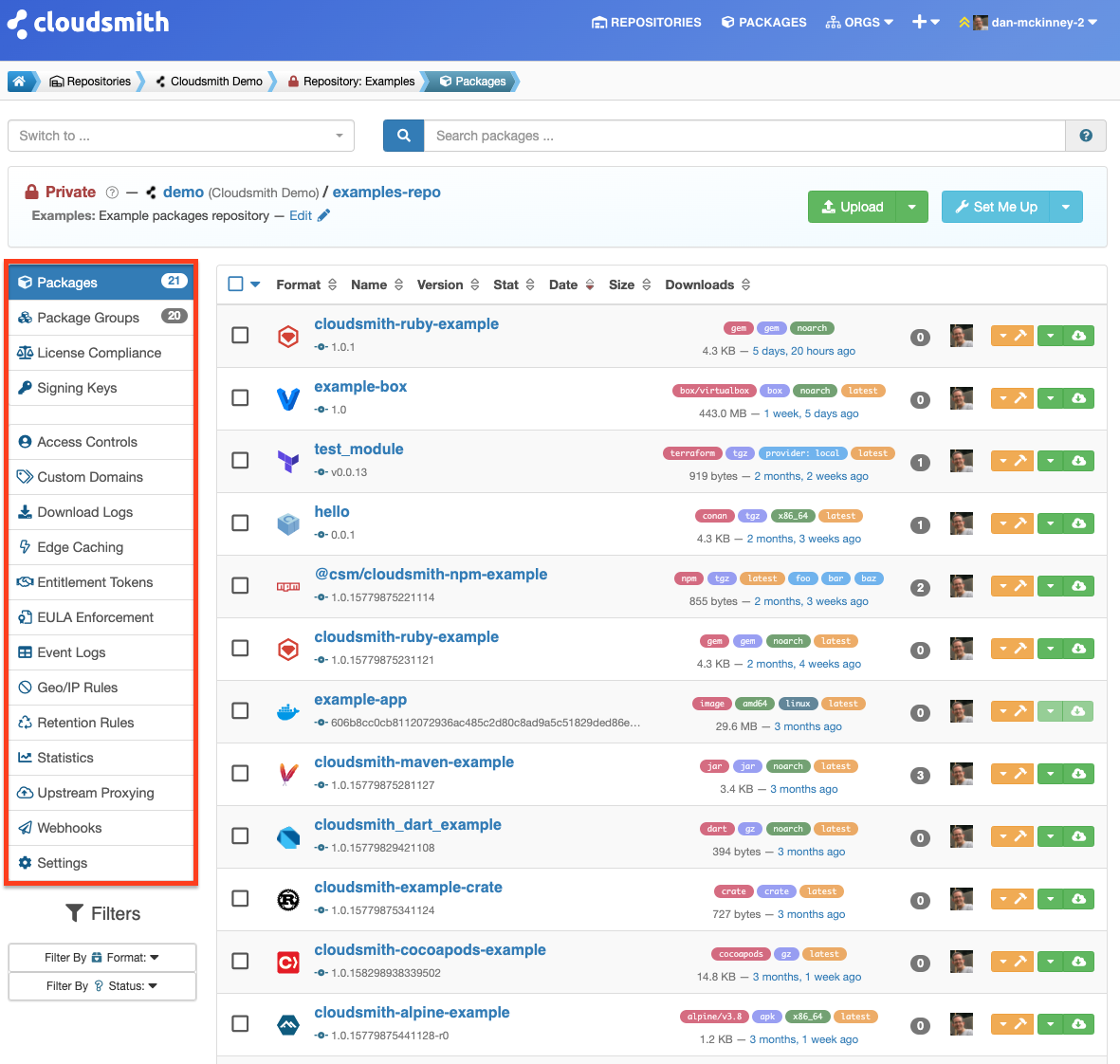Click the Edit pencil icon next to the description
Image resolution: width=1120 pixels, height=1064 pixels.
click(323, 215)
